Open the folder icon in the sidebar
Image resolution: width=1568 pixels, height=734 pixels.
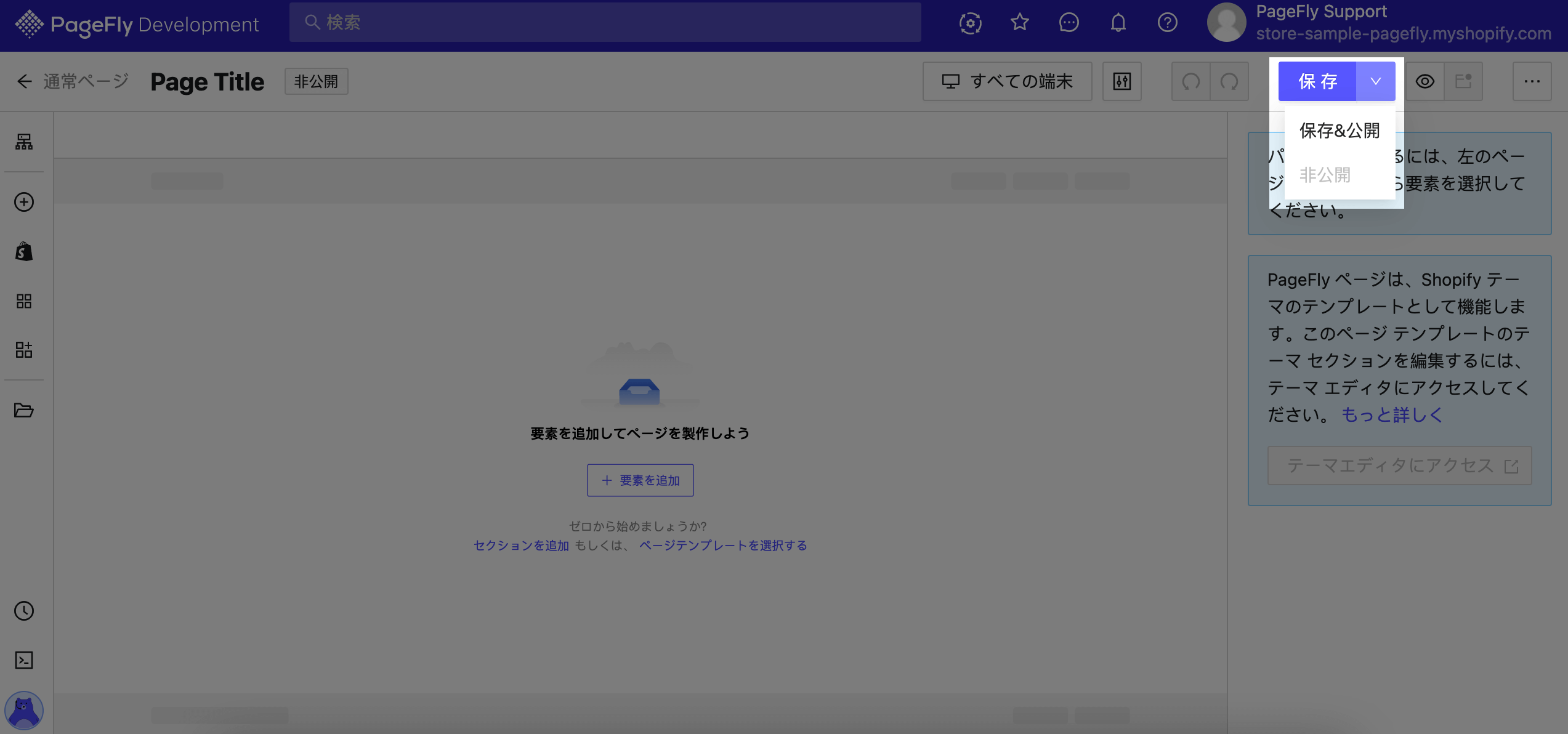tap(24, 410)
